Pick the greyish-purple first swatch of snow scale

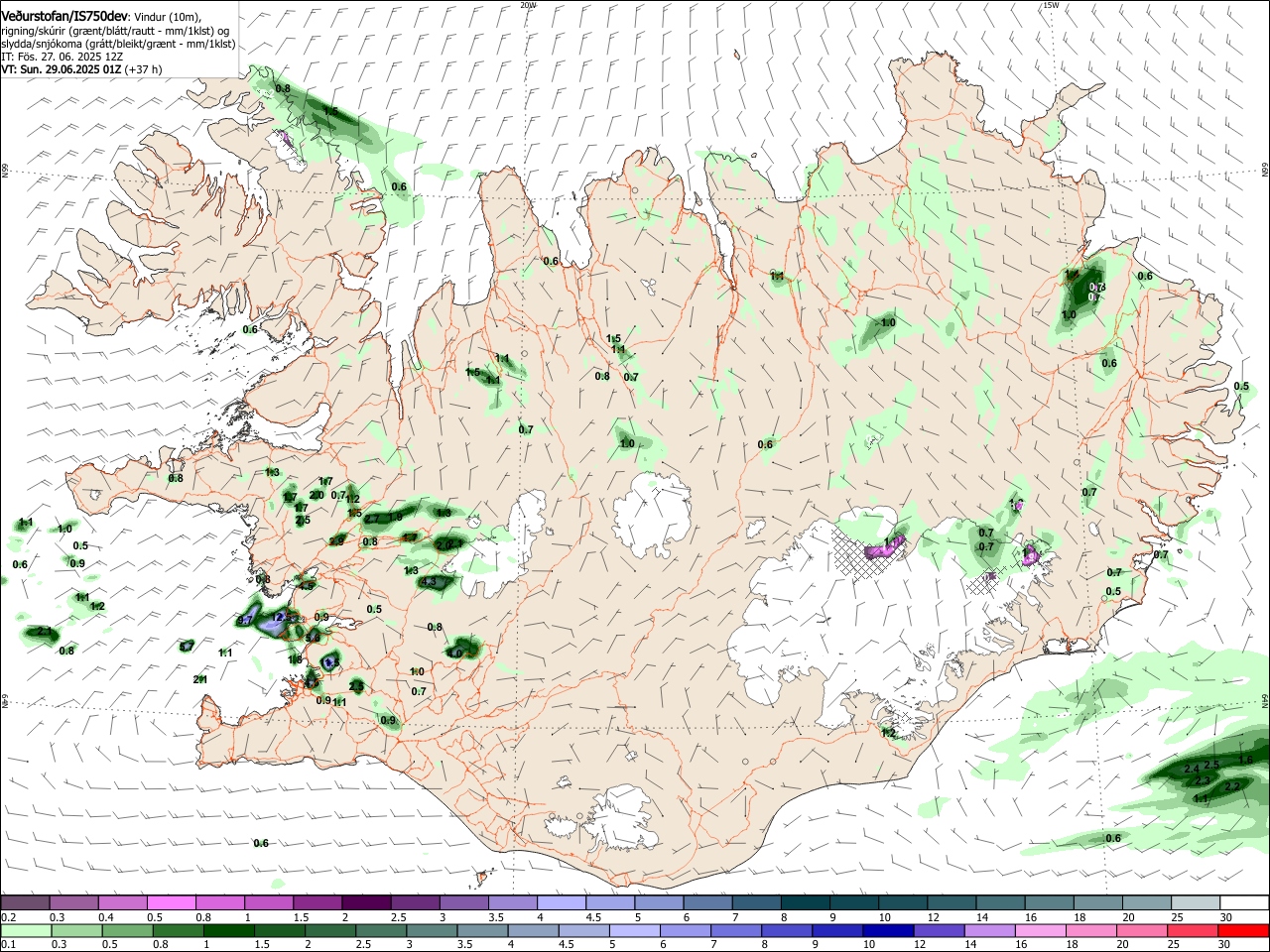(25, 903)
